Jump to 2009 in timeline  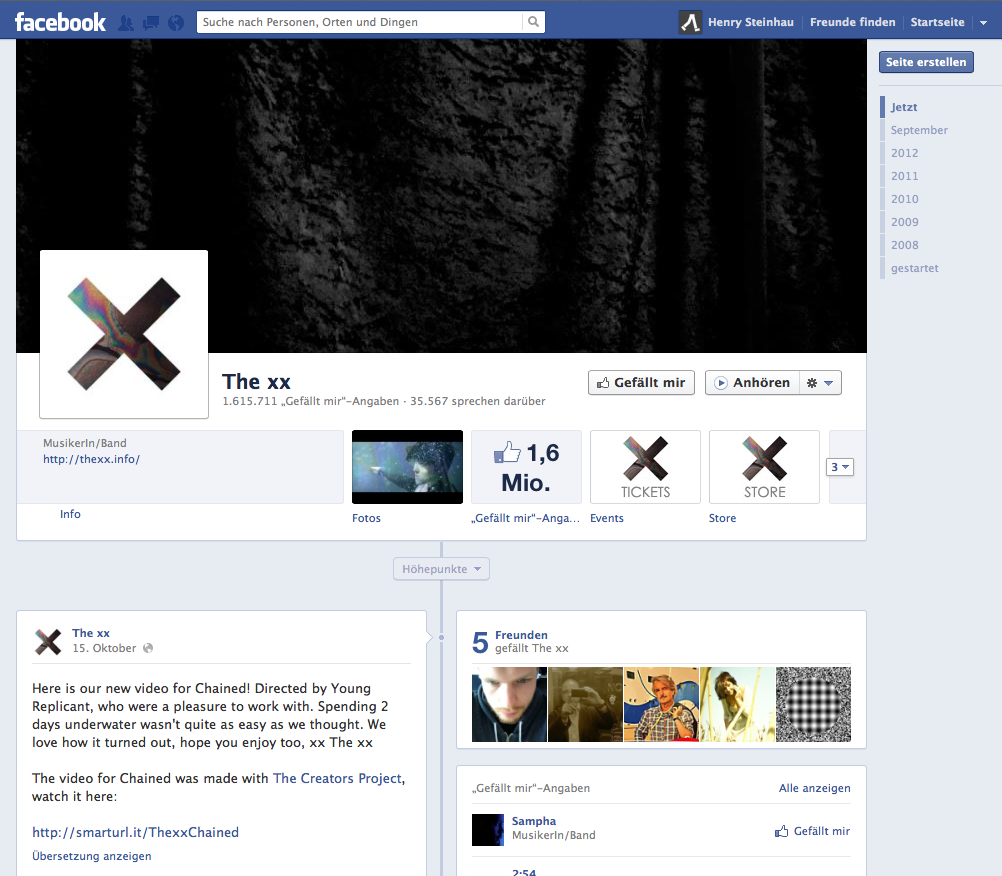click(x=904, y=222)
